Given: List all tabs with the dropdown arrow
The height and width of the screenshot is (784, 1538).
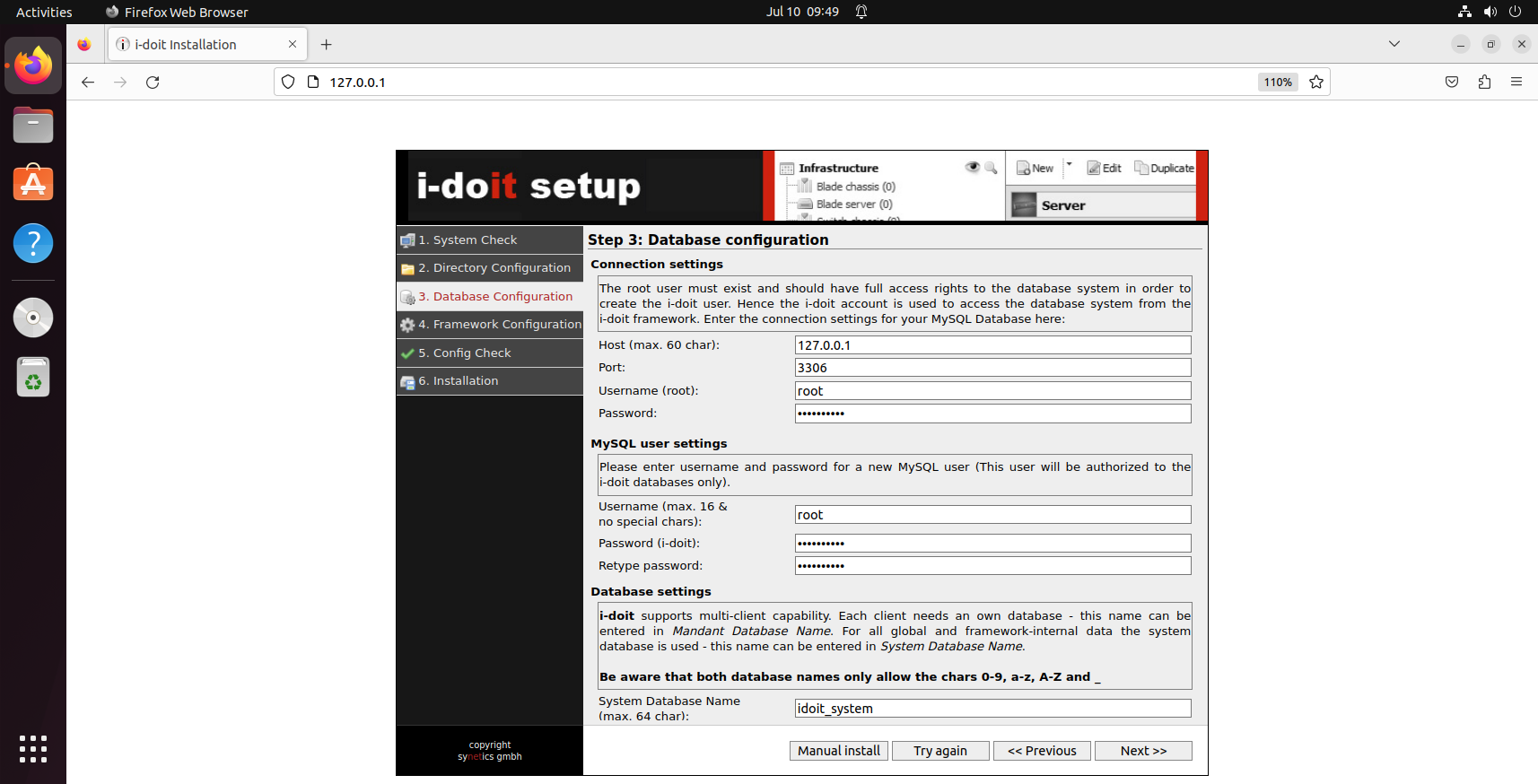Looking at the screenshot, I should [1394, 44].
